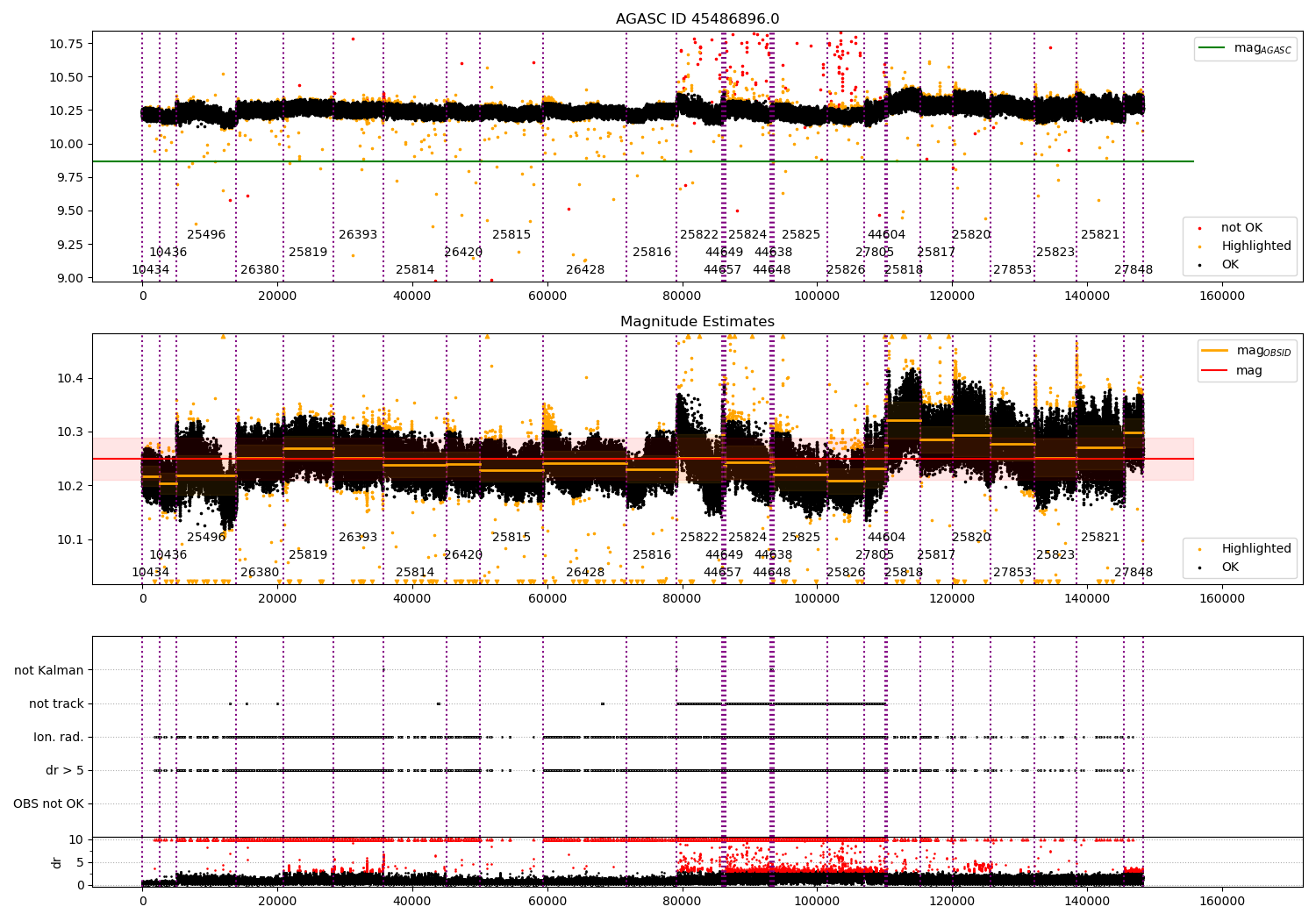Screen dimensions: 1316x921
Task: Click OBSID label 25815 in the top plot
Action: coord(511,235)
